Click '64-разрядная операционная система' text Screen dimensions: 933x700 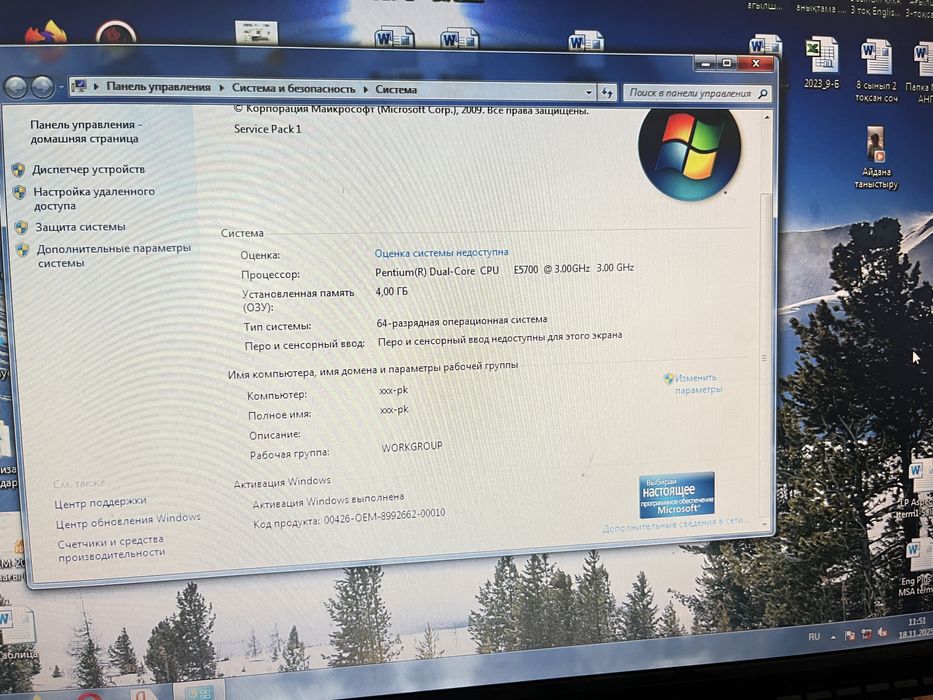pos(462,321)
